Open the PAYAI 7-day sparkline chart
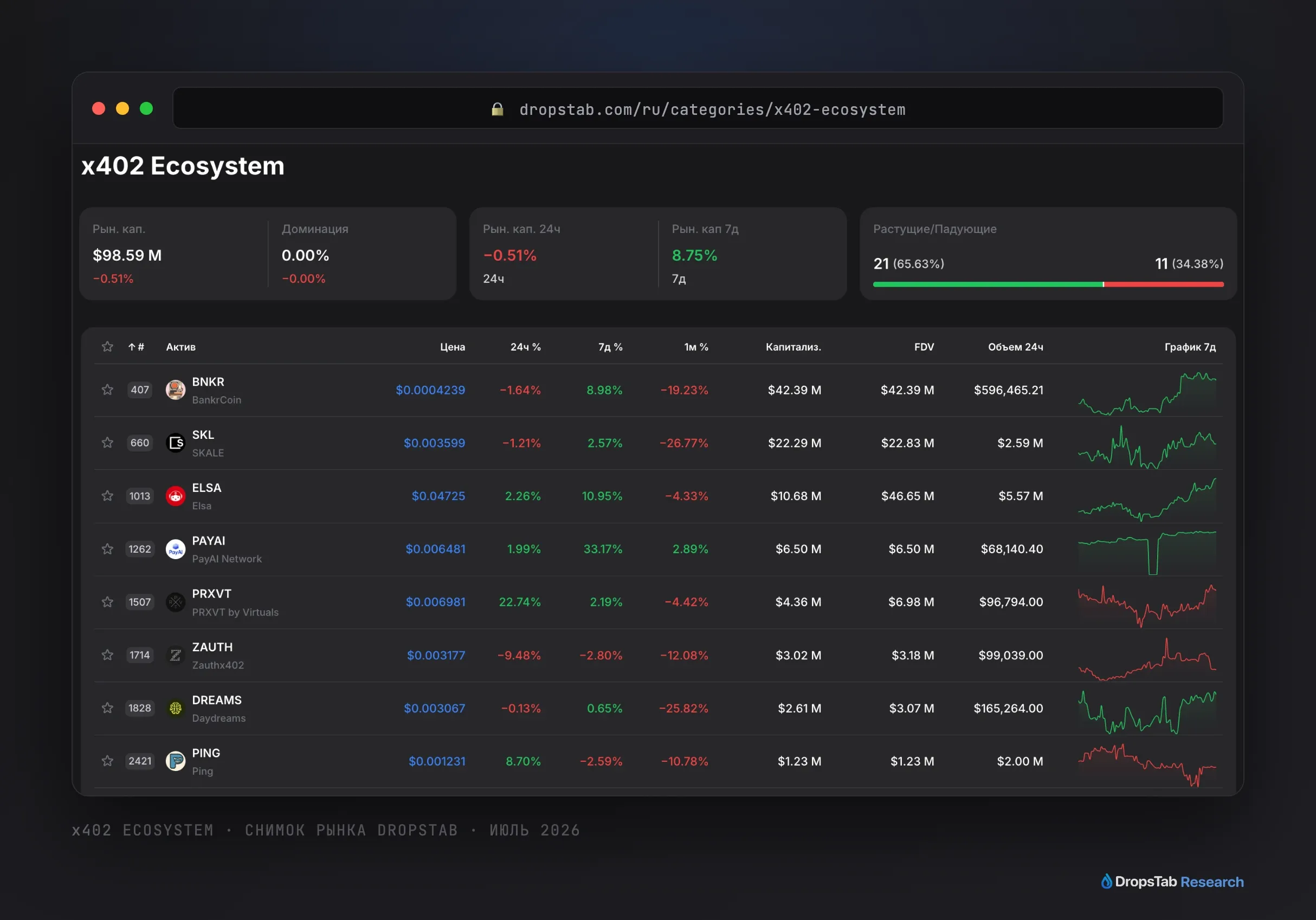The width and height of the screenshot is (1316, 920). (x=1147, y=552)
